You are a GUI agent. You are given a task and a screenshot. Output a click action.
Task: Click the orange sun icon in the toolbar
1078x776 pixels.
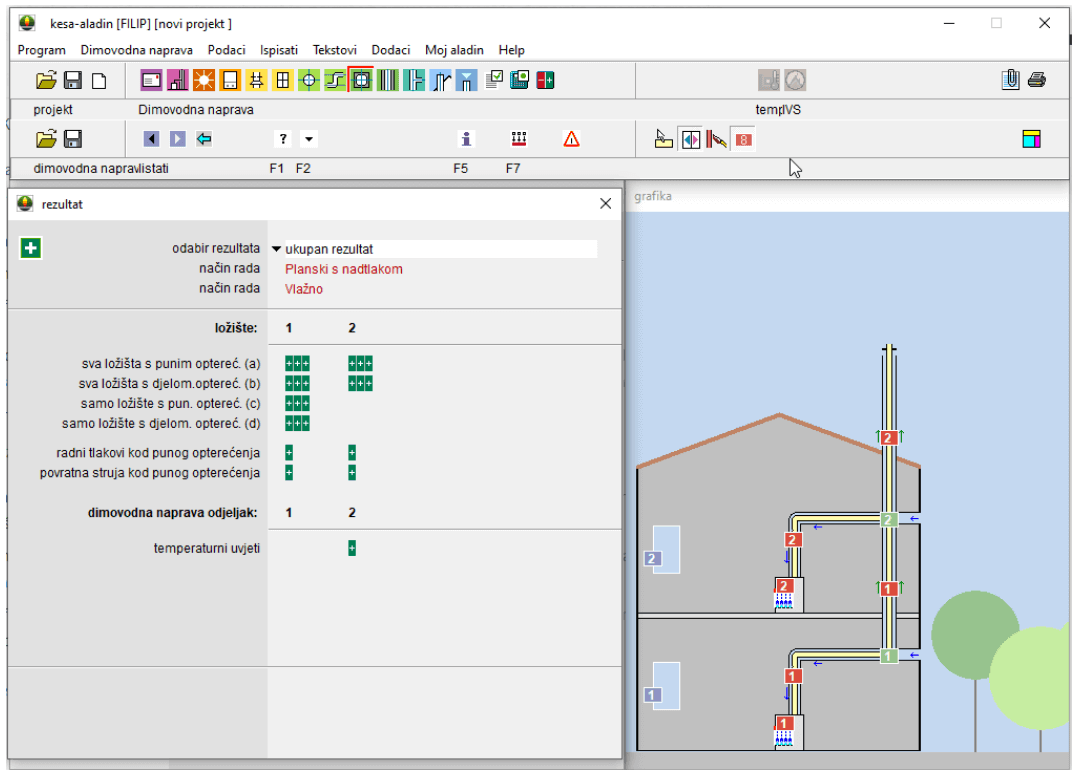(x=204, y=80)
